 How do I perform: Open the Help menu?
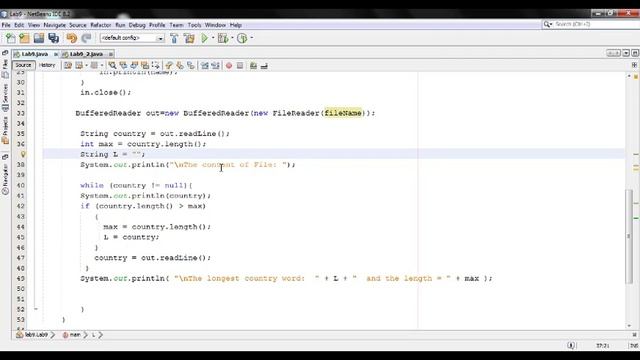tap(236, 25)
